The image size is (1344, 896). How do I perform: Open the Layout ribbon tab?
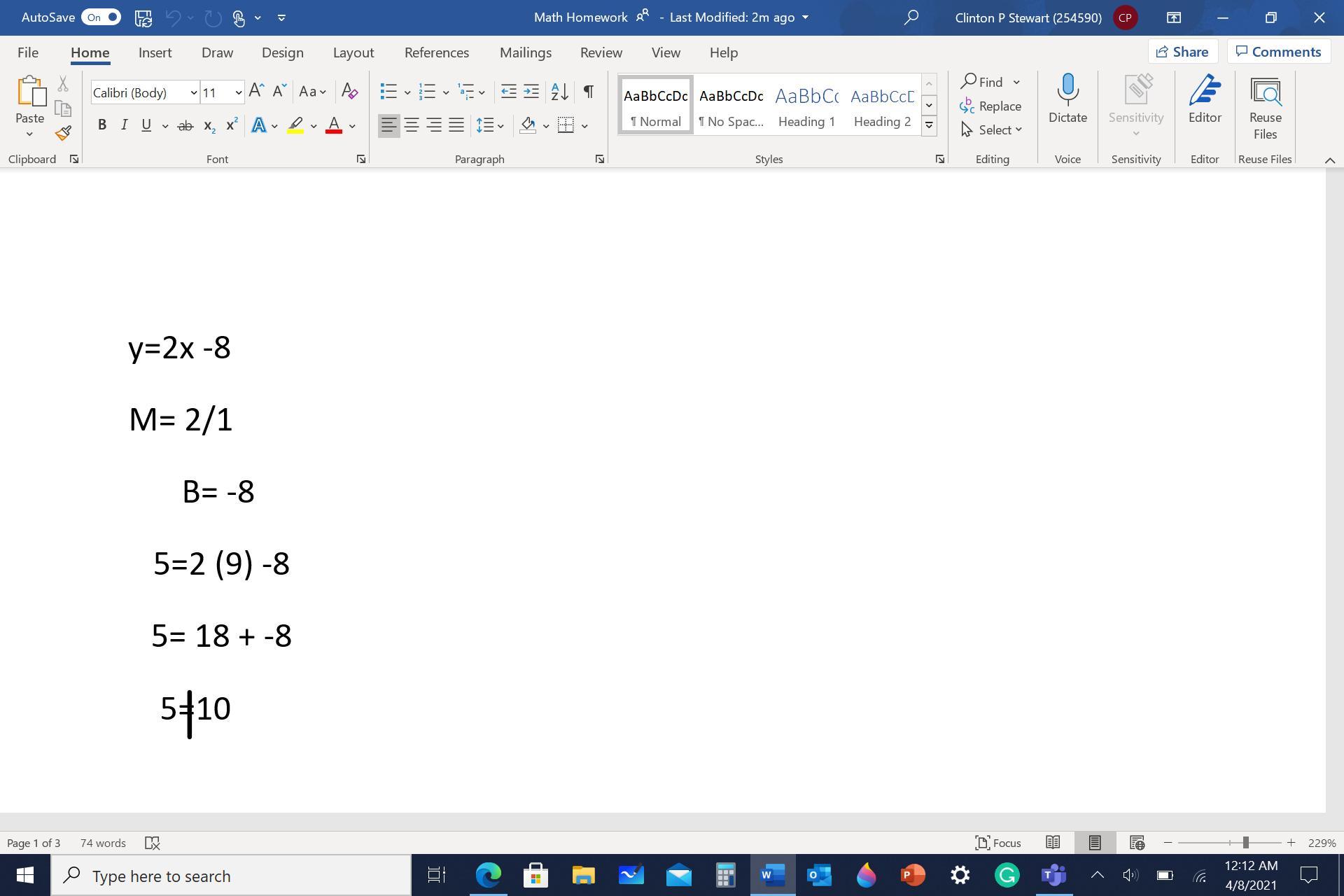coord(353,52)
